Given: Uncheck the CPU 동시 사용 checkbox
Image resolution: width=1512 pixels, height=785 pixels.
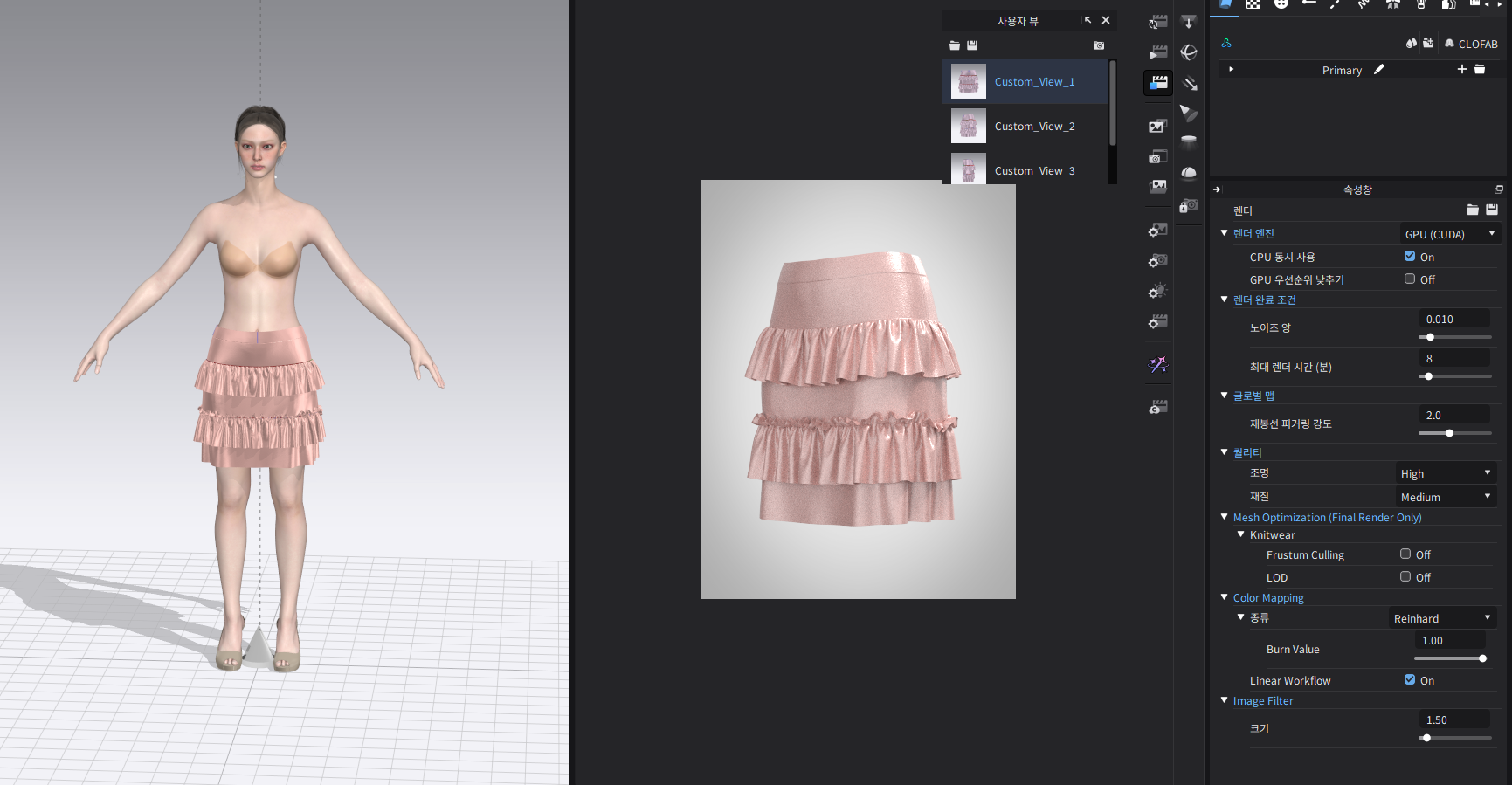Looking at the screenshot, I should tap(1410, 257).
